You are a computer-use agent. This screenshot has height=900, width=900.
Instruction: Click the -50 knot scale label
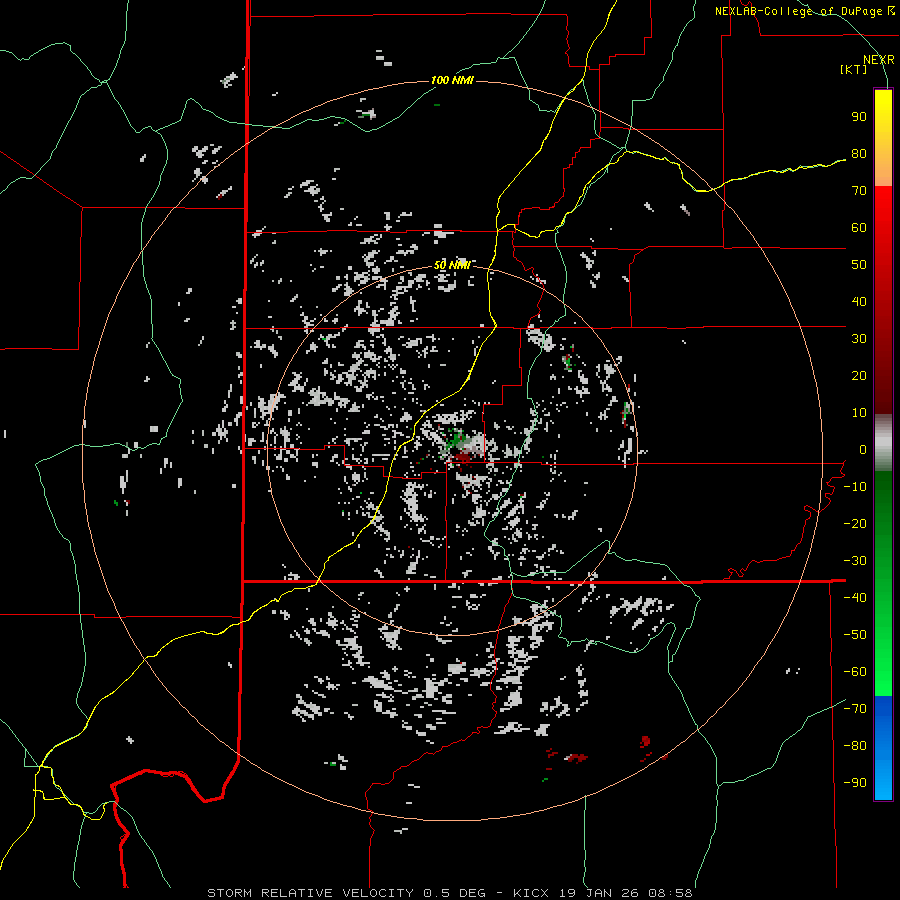(x=855, y=635)
